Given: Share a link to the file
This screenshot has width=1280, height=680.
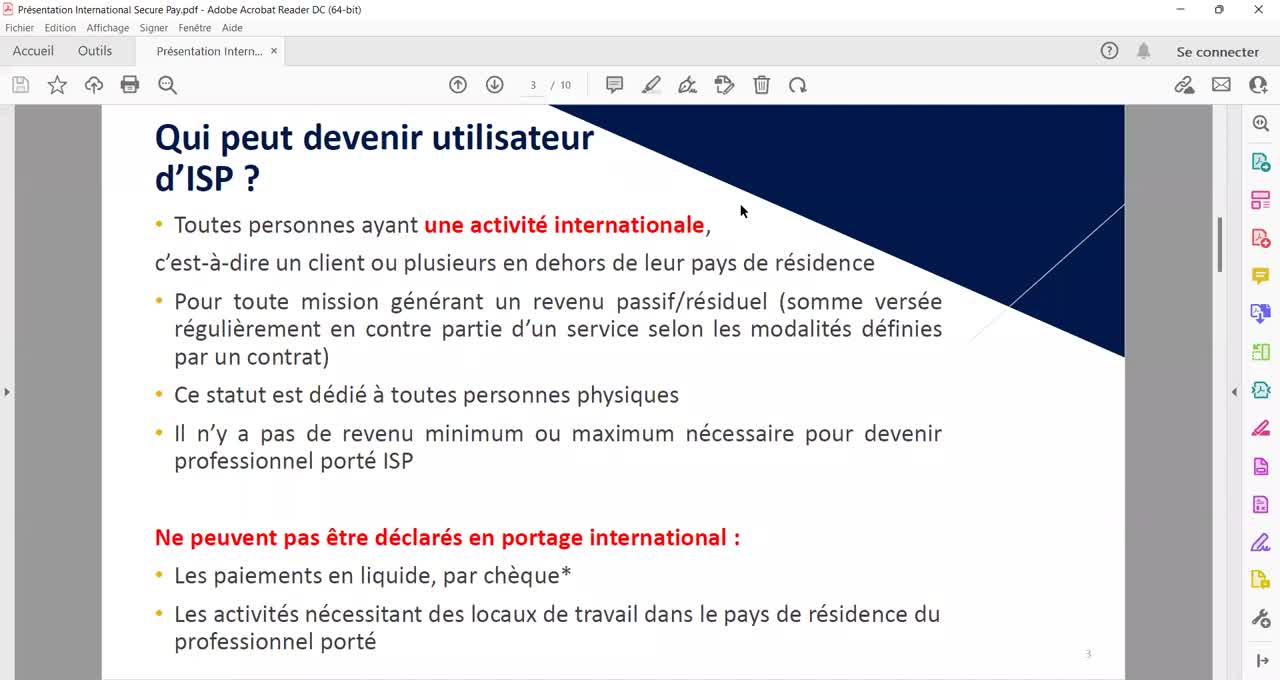Looking at the screenshot, I should click(1184, 85).
